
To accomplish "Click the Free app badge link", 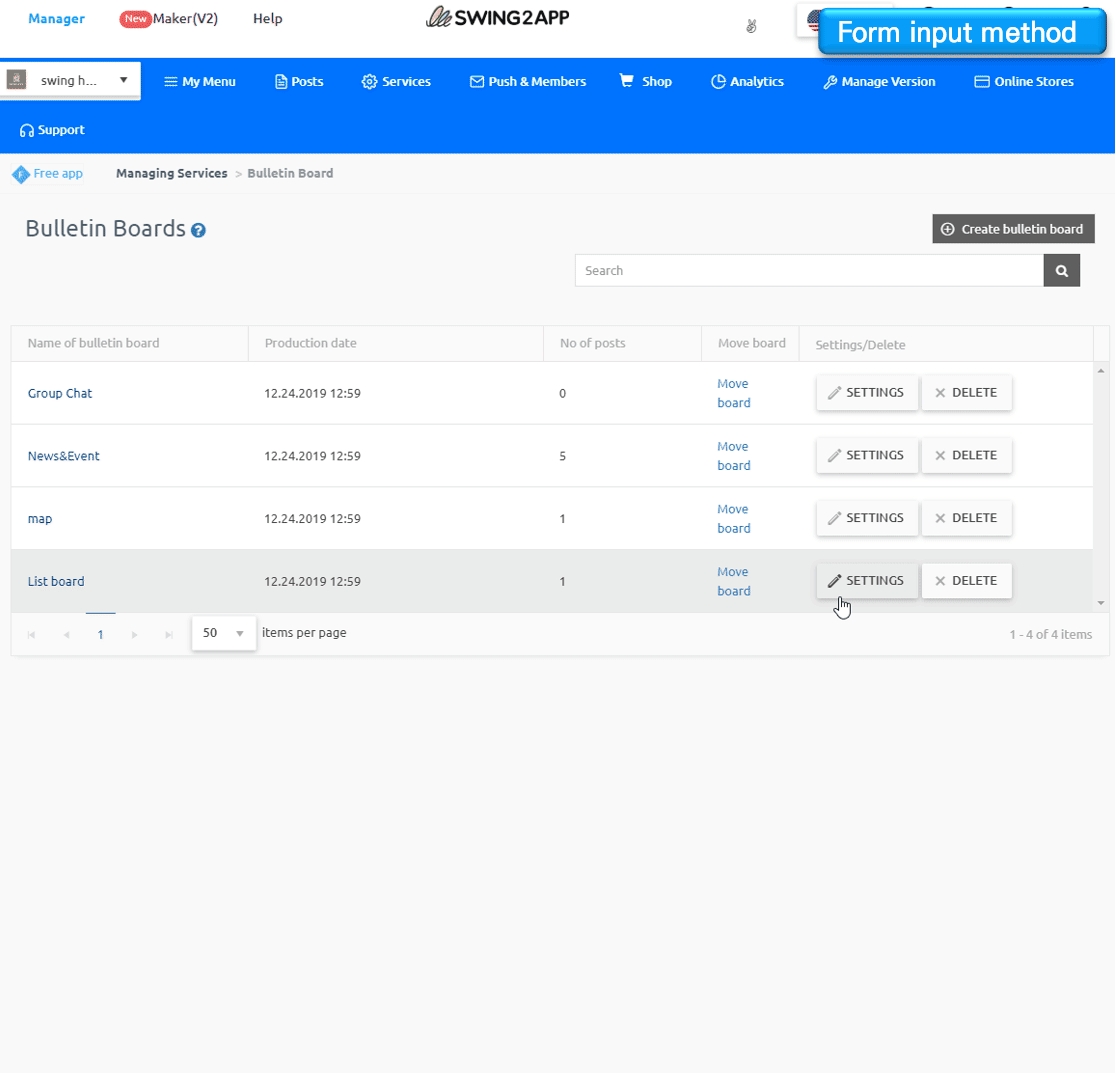I will [48, 174].
